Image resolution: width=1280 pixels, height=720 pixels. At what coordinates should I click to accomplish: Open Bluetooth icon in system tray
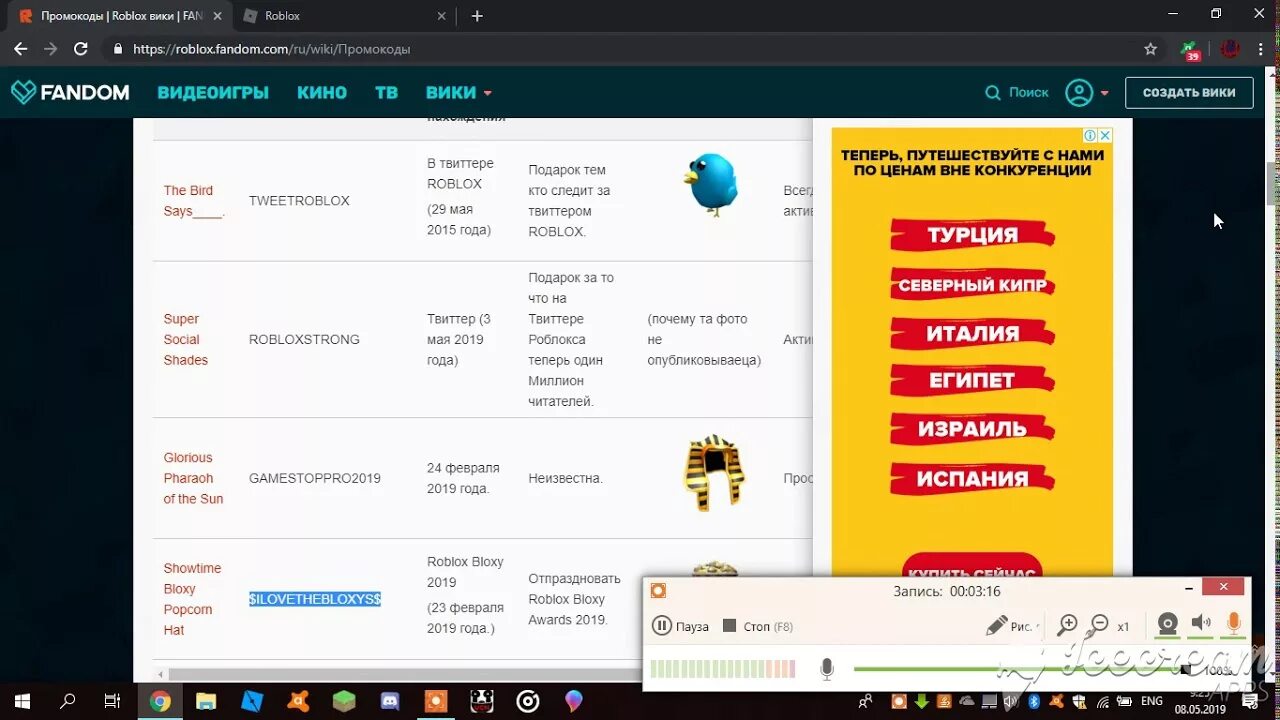pos(1035,701)
